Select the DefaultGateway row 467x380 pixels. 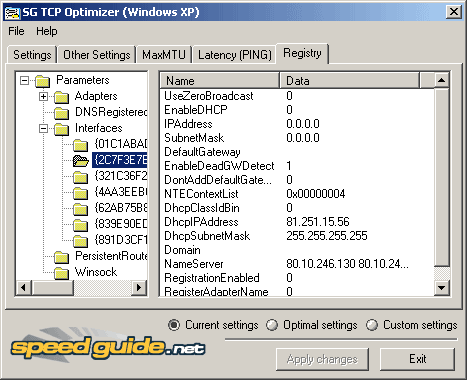point(297,152)
